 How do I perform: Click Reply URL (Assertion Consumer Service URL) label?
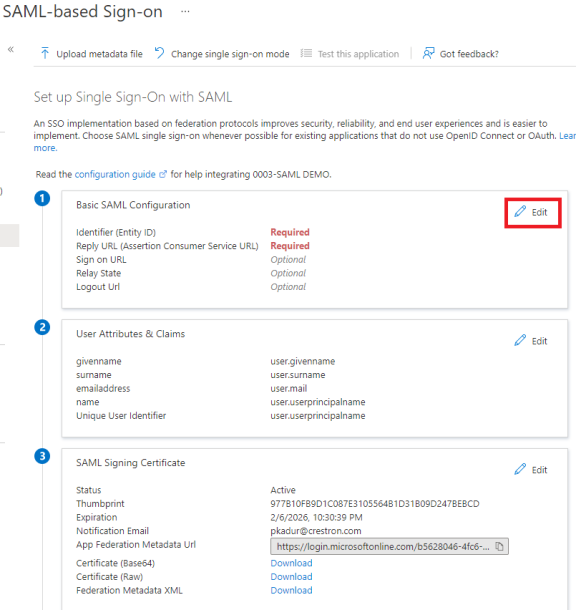click(167, 246)
